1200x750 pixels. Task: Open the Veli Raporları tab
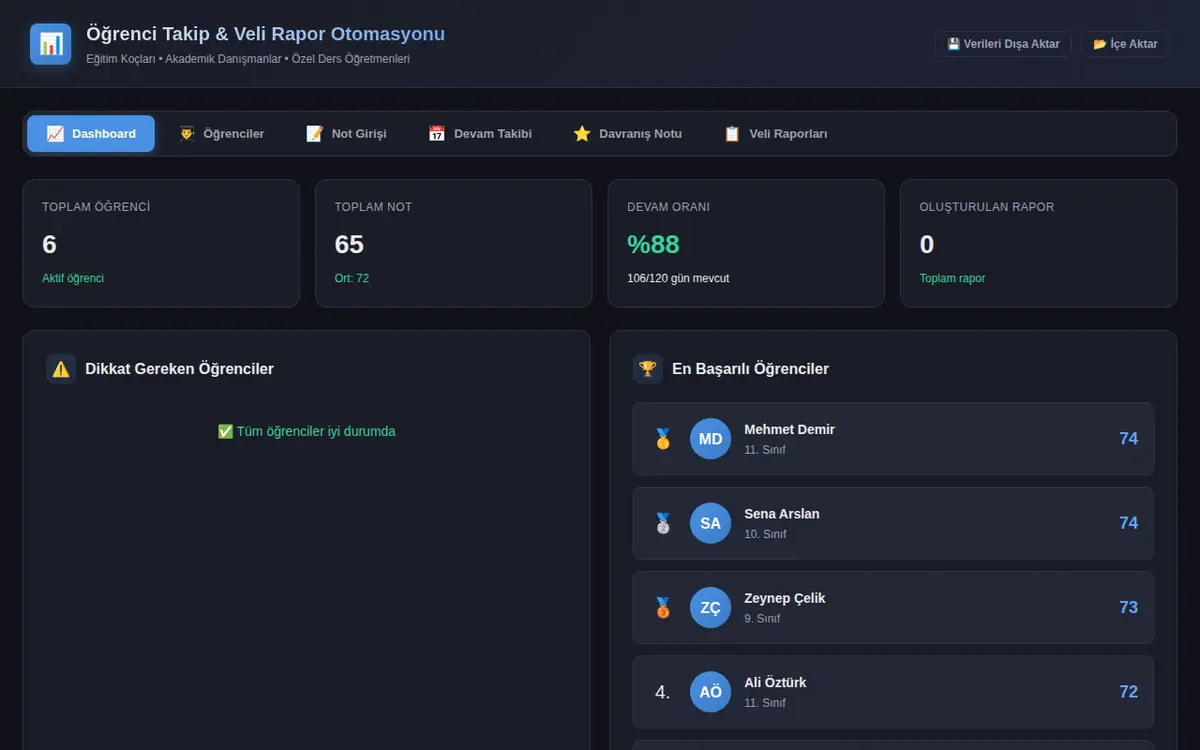(776, 134)
